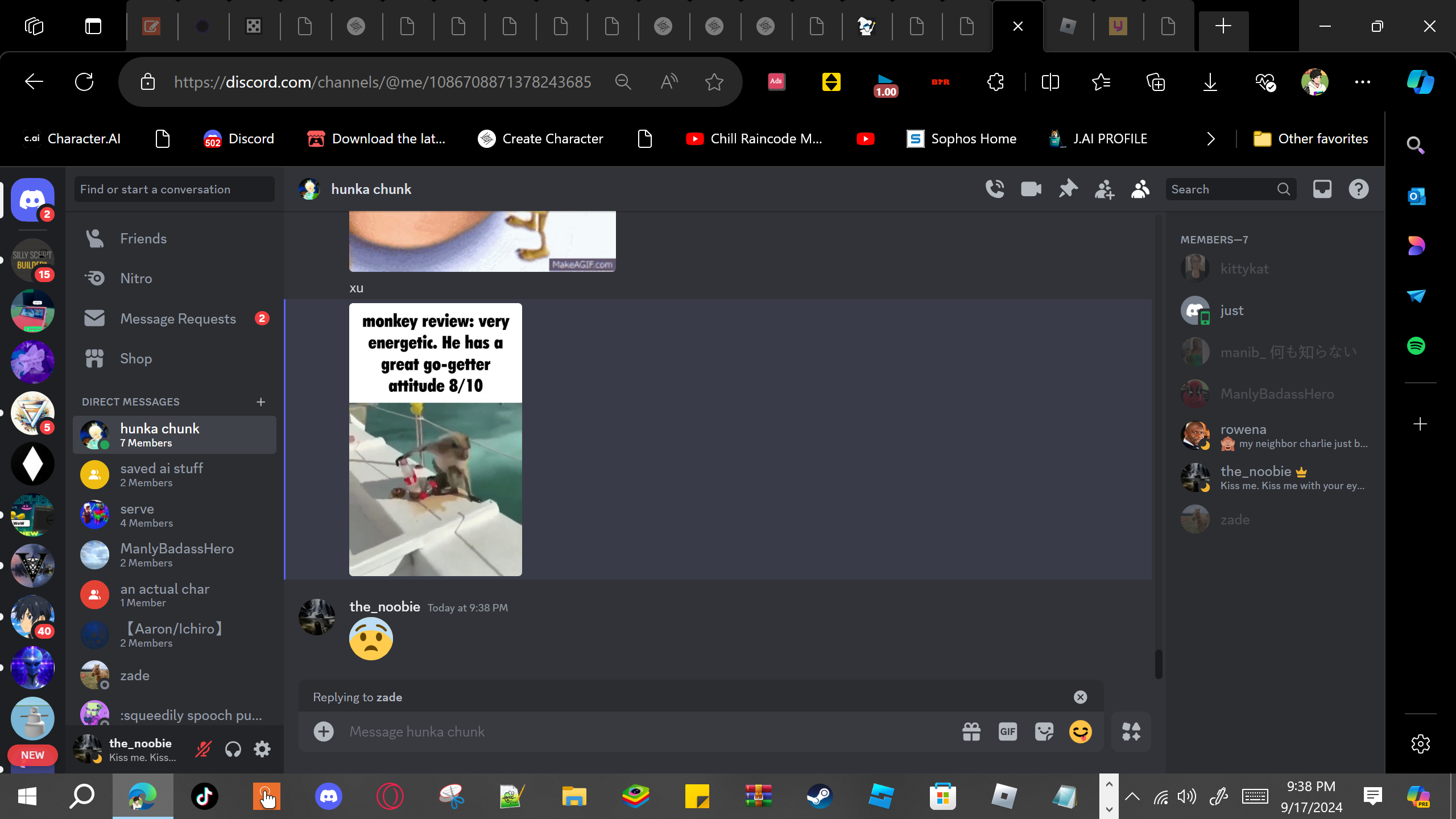Open Discord inbox icon
Image resolution: width=1456 pixels, height=819 pixels.
[1322, 189]
